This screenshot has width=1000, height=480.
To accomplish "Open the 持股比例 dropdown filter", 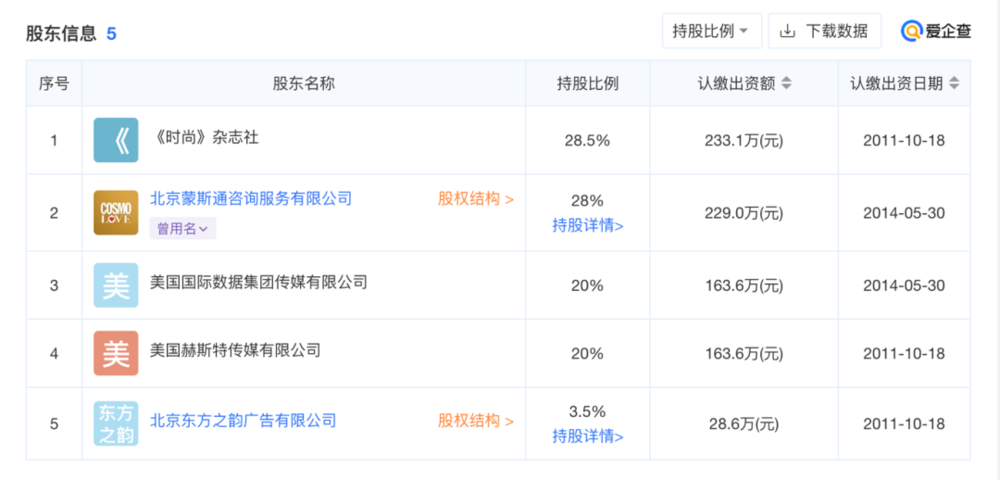I will click(712, 31).
